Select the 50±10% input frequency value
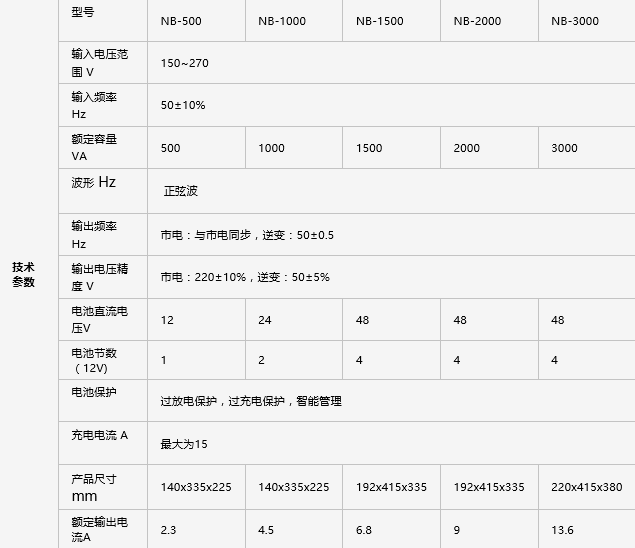Viewport: 635px width, 548px height. [x=183, y=105]
